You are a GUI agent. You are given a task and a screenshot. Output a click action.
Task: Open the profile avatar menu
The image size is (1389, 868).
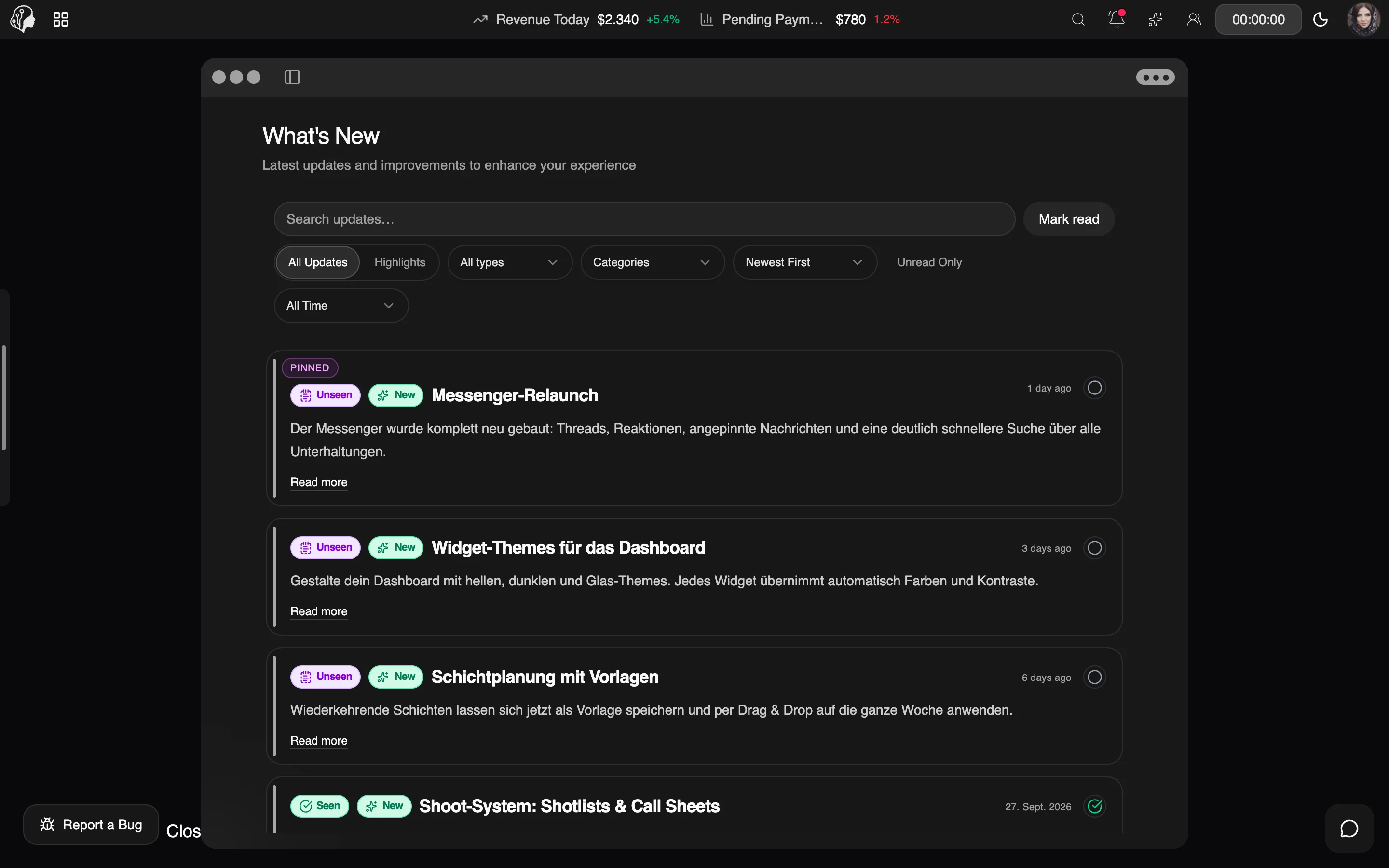point(1363,19)
